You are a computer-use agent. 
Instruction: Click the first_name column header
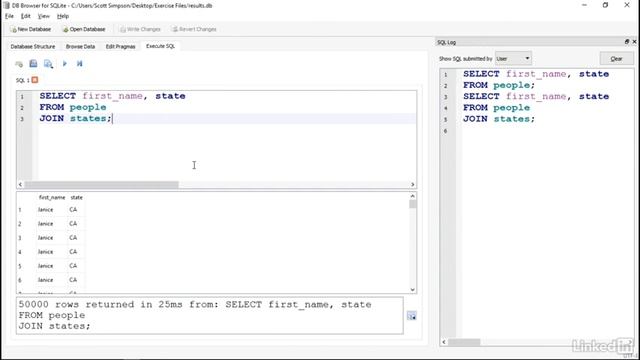(x=52, y=197)
